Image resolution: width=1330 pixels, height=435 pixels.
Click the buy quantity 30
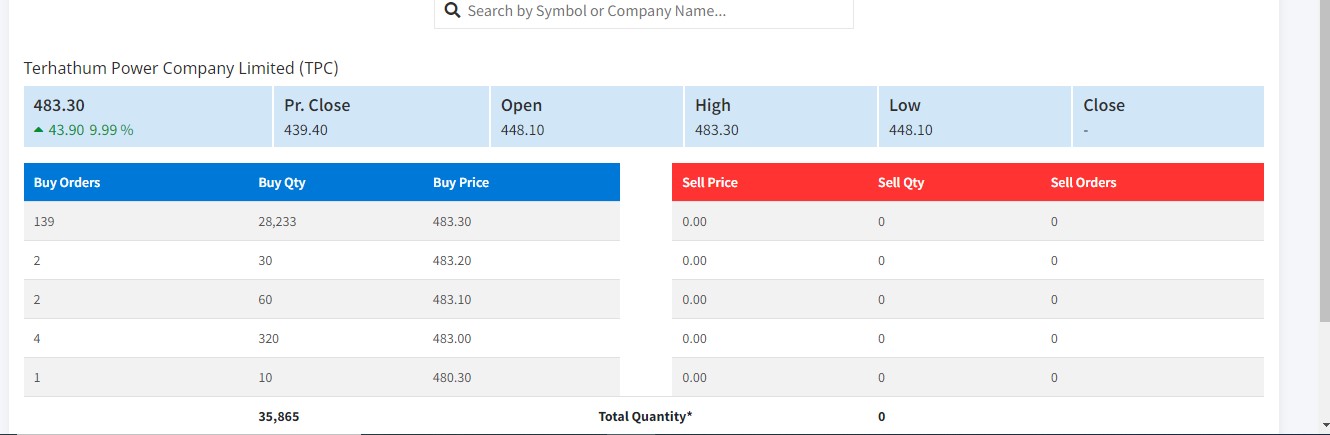pos(265,261)
